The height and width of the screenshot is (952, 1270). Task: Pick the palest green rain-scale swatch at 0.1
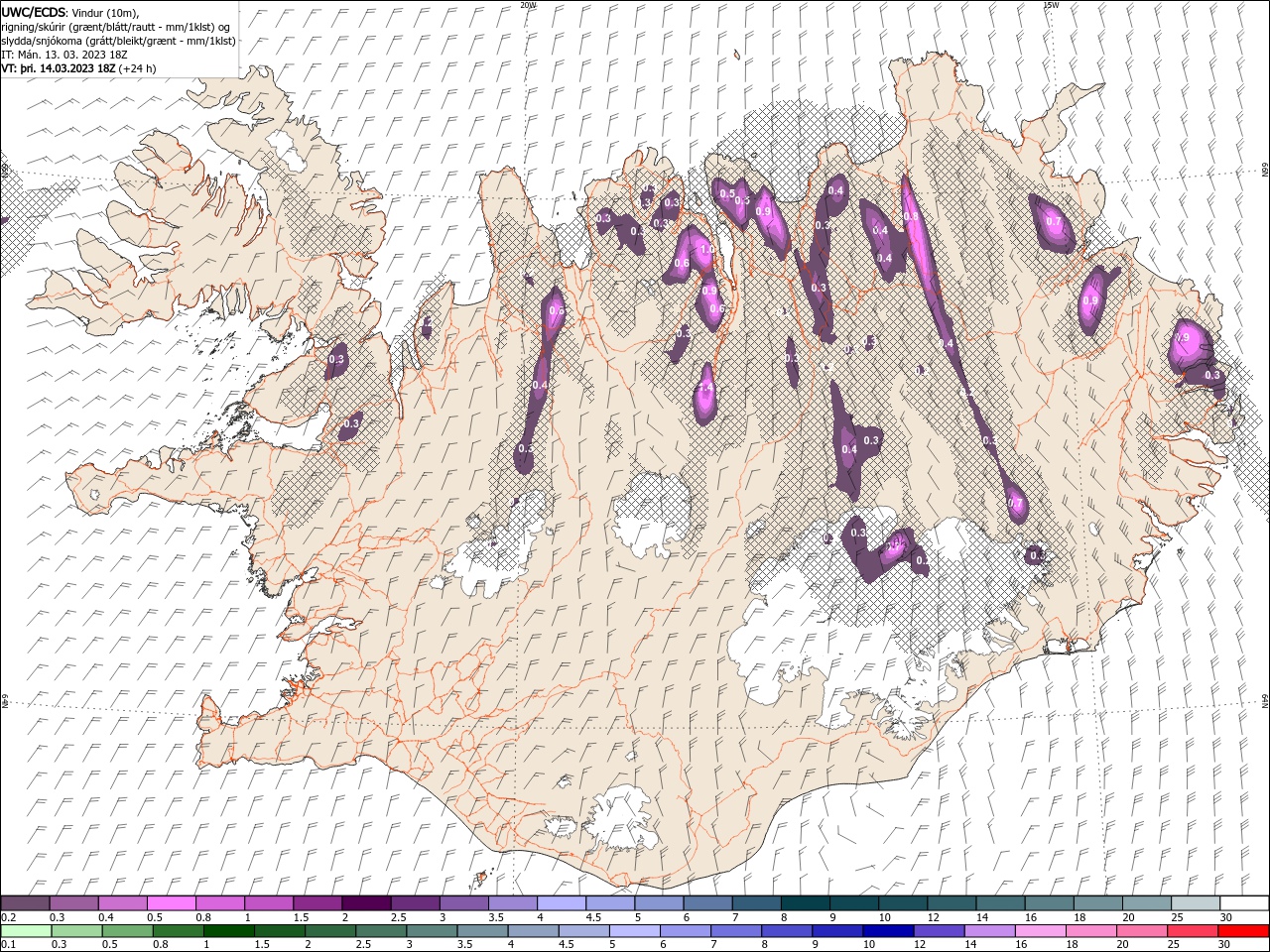point(26,931)
